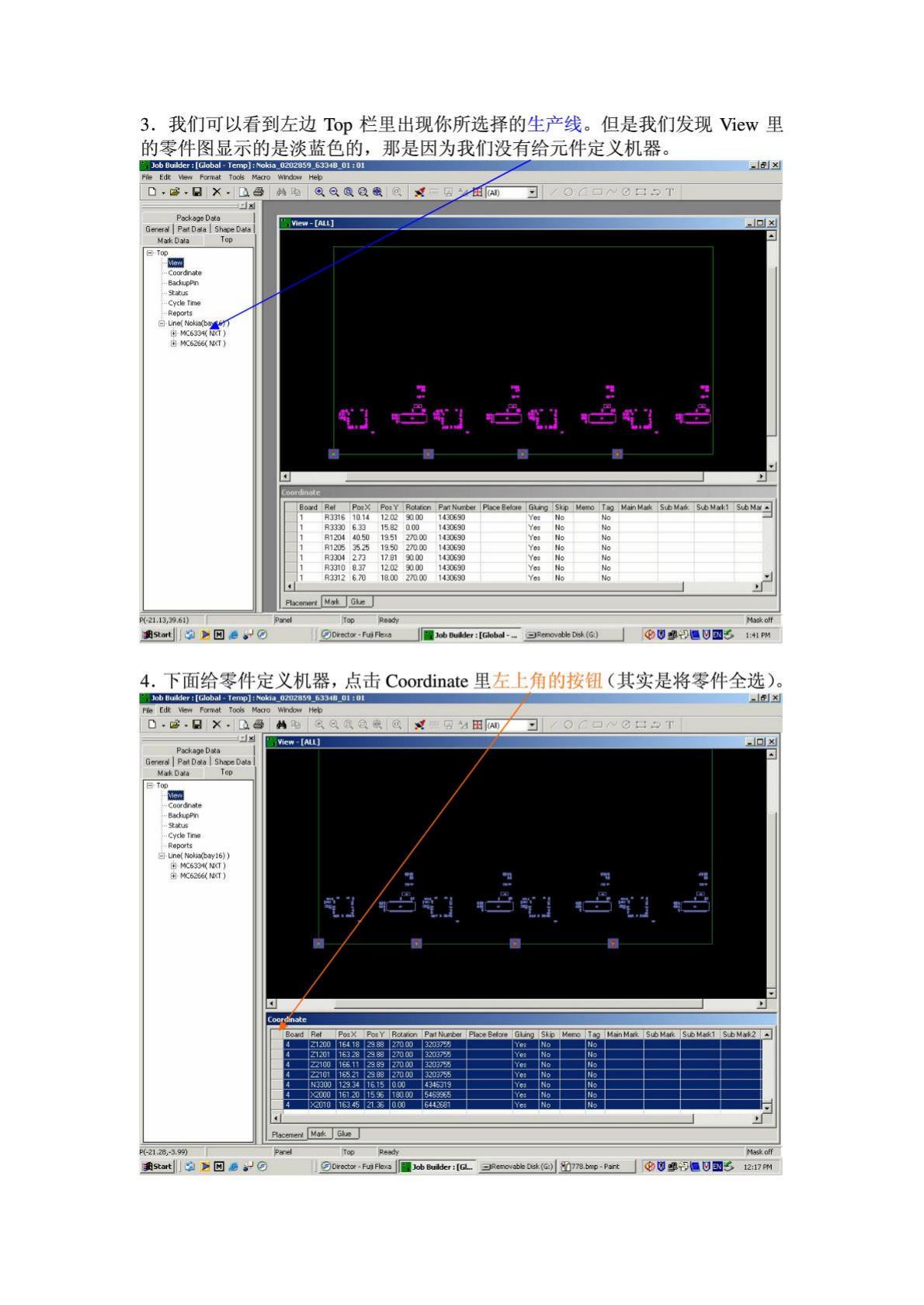This screenshot has width=924, height=1305.
Task: Click red grid icon in step 3 toolbar
Action: (477, 192)
